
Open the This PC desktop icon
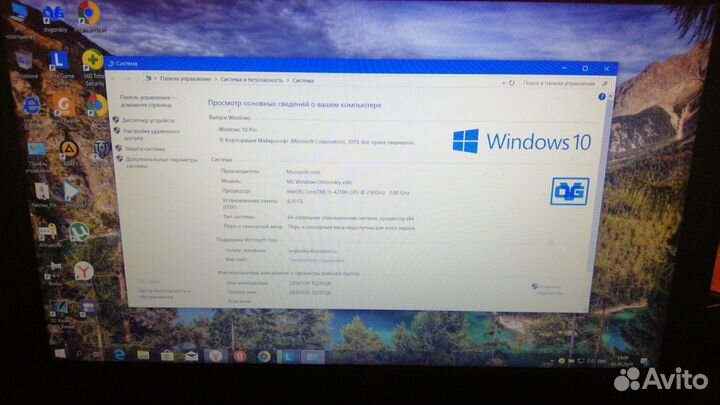(x=18, y=19)
